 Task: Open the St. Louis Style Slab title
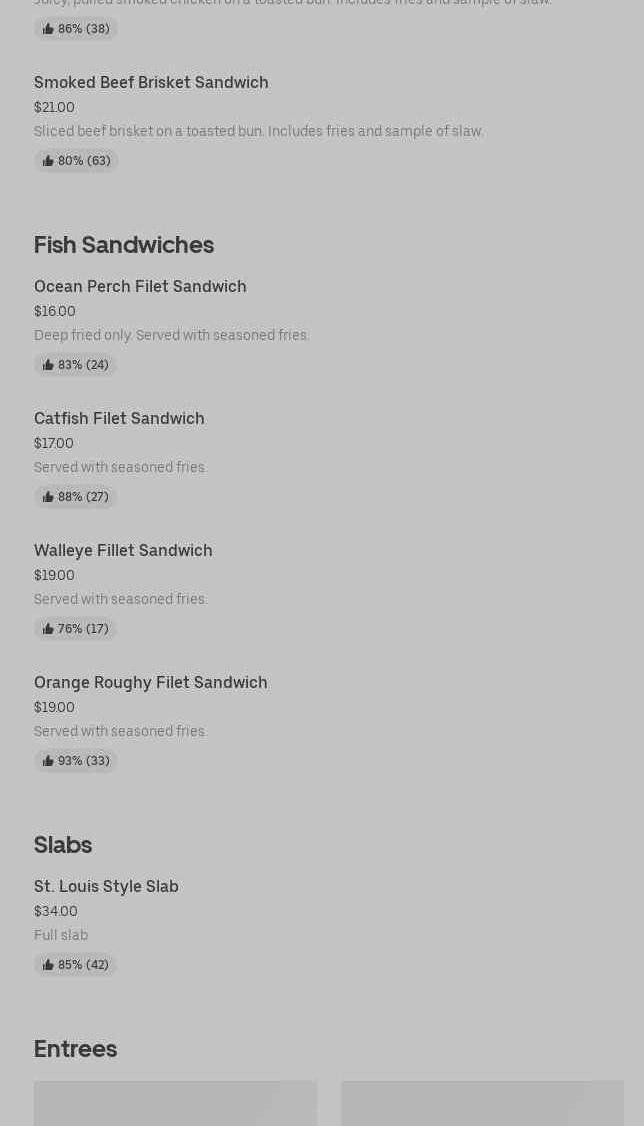point(106,886)
